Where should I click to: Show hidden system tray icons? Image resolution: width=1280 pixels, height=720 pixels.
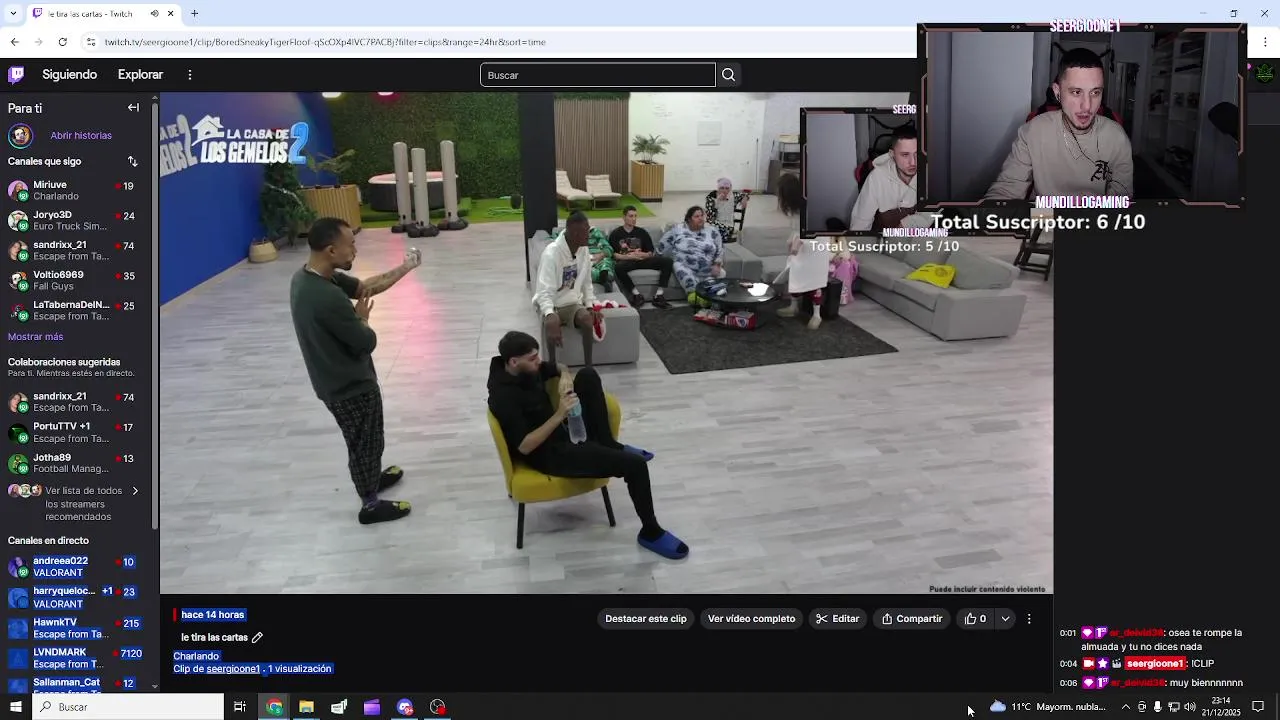click(x=1125, y=707)
